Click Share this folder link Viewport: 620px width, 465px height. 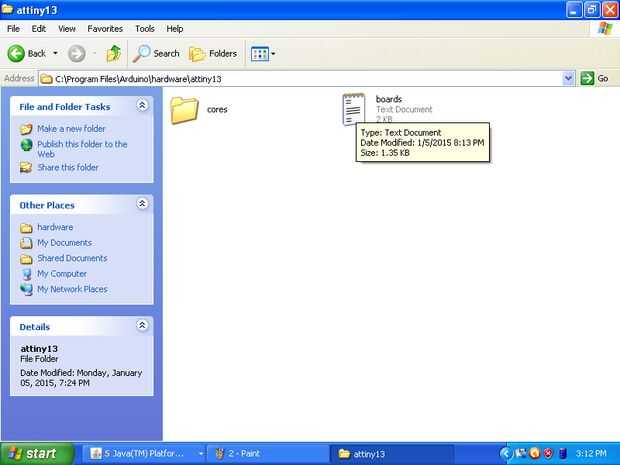(68, 168)
